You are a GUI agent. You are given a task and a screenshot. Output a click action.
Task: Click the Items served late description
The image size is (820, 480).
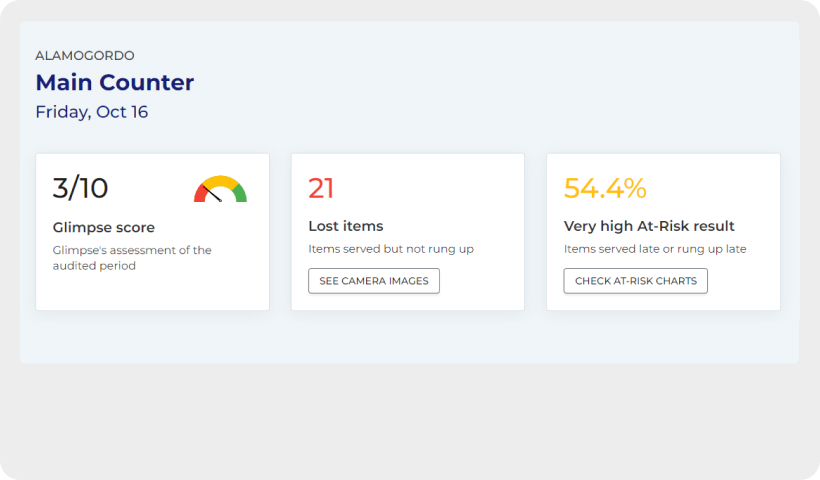[x=655, y=249]
